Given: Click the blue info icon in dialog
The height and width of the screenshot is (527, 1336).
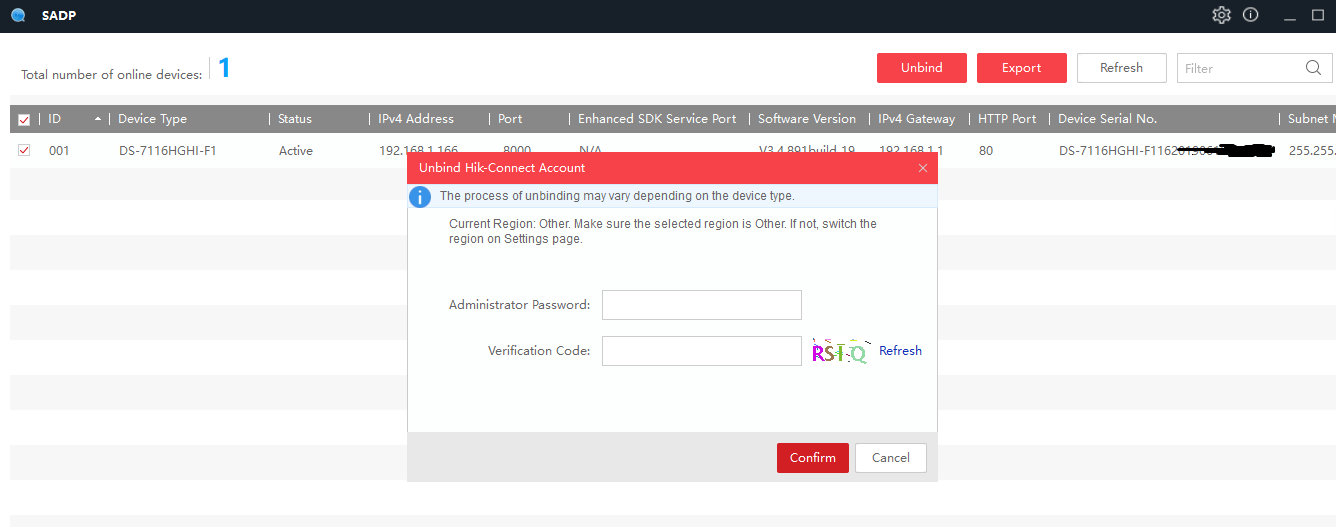Looking at the screenshot, I should pyautogui.click(x=422, y=196).
